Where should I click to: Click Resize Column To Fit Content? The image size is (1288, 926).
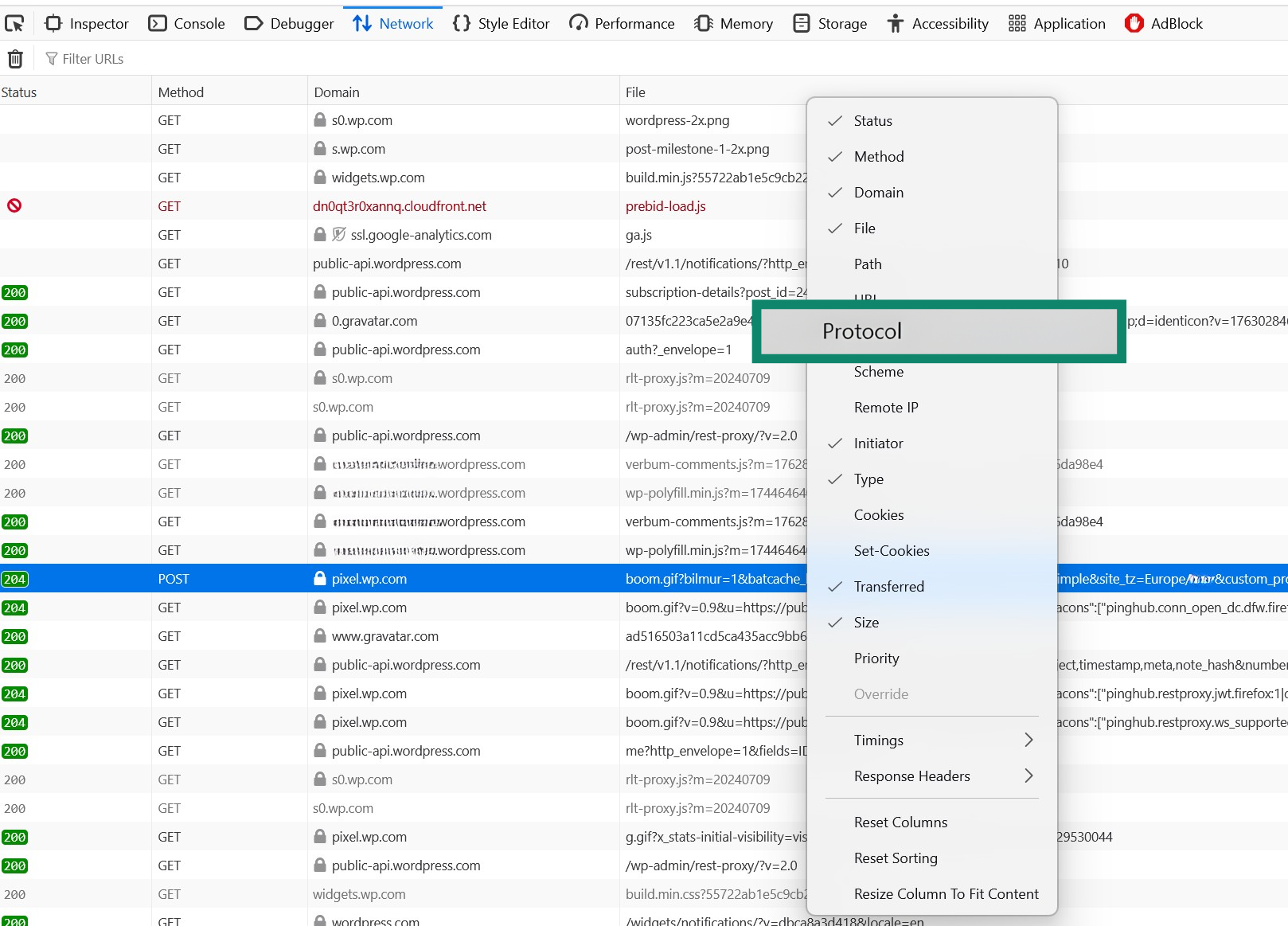click(x=946, y=893)
